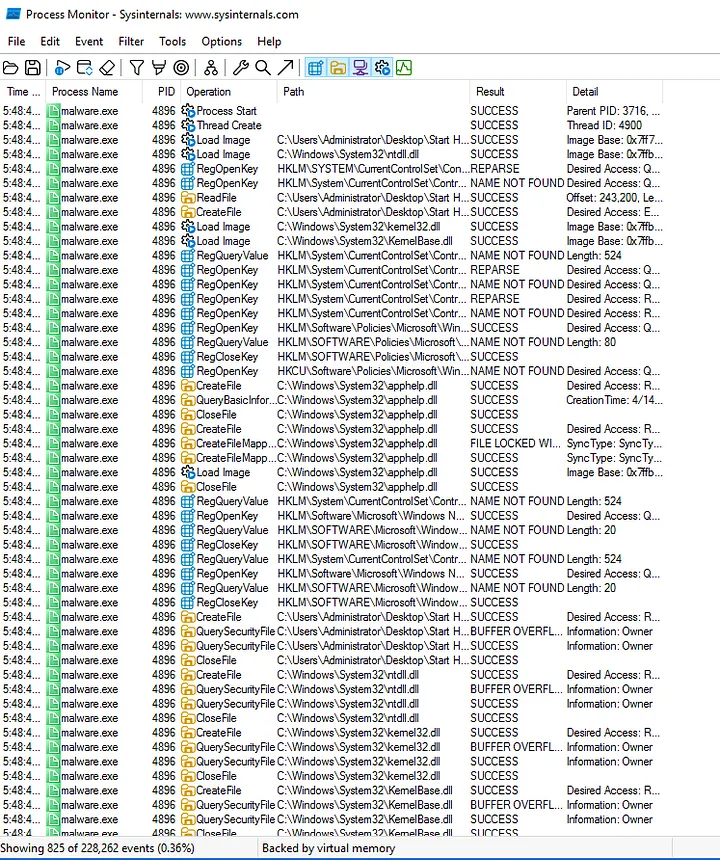Viewport: 720px width, 860px height.
Task: Open the Help menu
Action: pos(269,42)
